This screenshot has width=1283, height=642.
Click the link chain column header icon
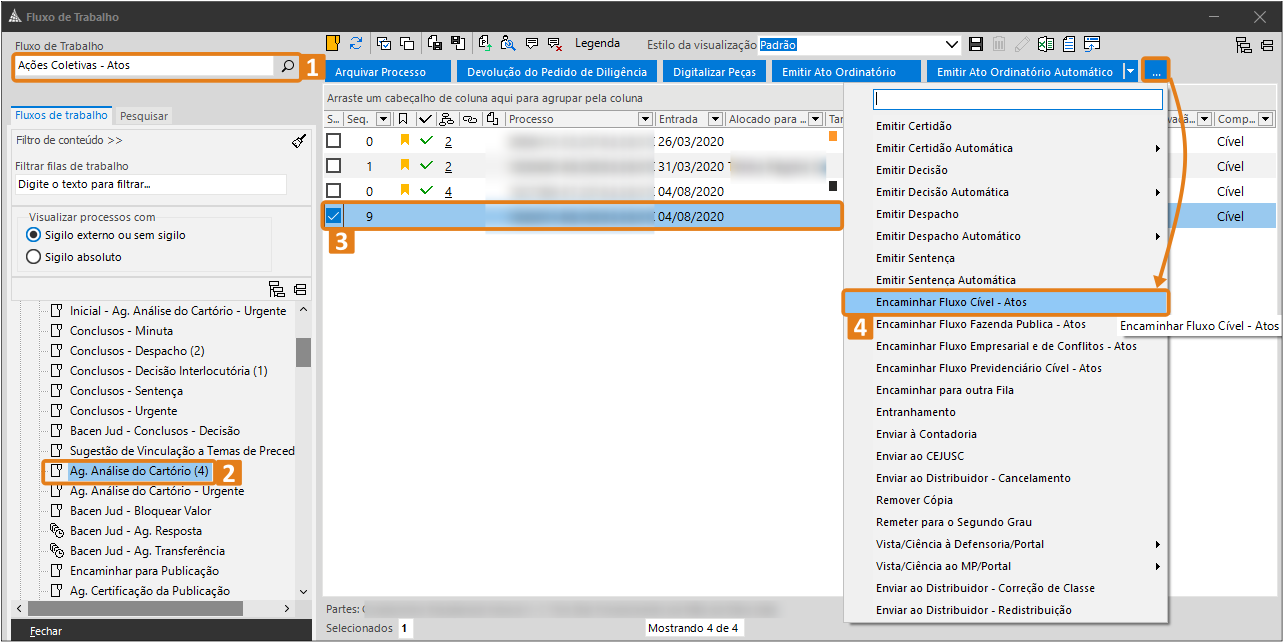coord(470,119)
